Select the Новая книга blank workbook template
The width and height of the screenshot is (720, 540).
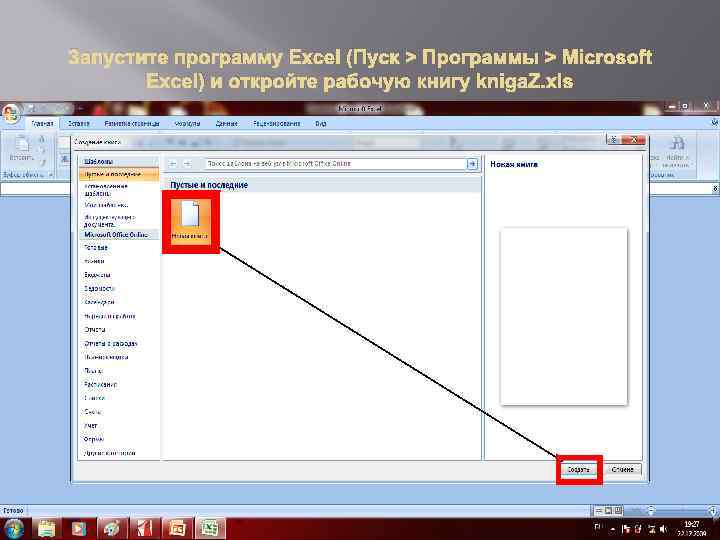190,221
